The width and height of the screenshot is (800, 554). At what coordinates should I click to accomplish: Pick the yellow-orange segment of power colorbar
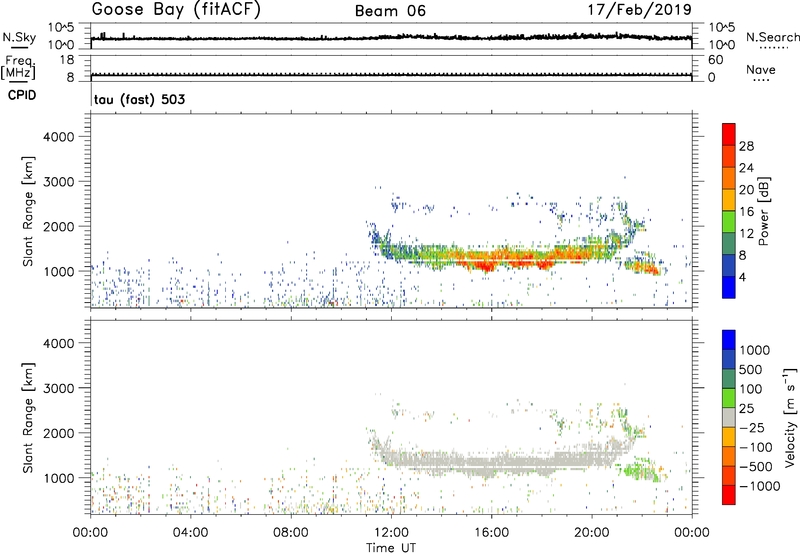tap(729, 200)
